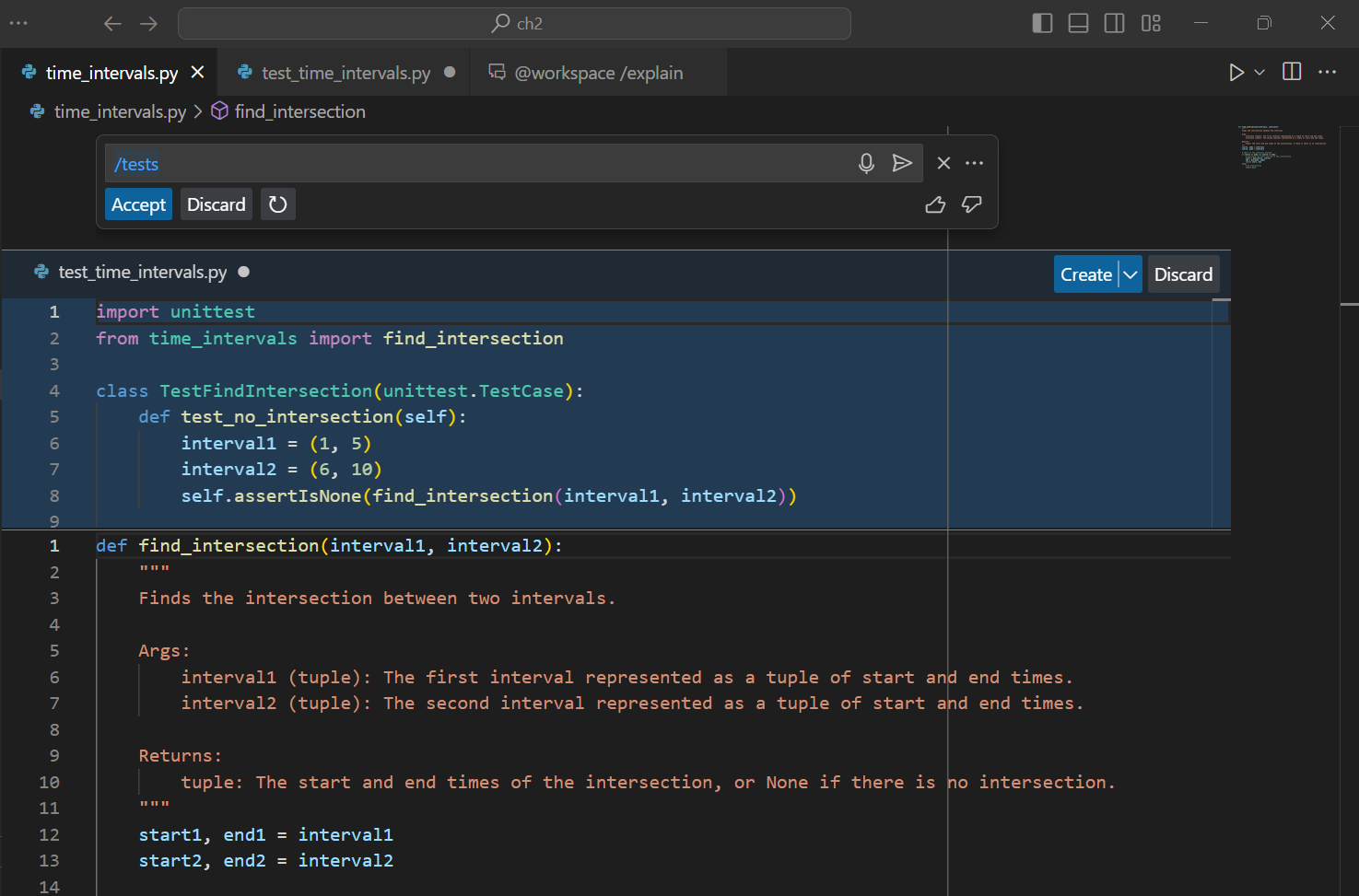Screen dimensions: 1359x896
Task: Toggle the bottom panel layout icon
Action: 1078,23
